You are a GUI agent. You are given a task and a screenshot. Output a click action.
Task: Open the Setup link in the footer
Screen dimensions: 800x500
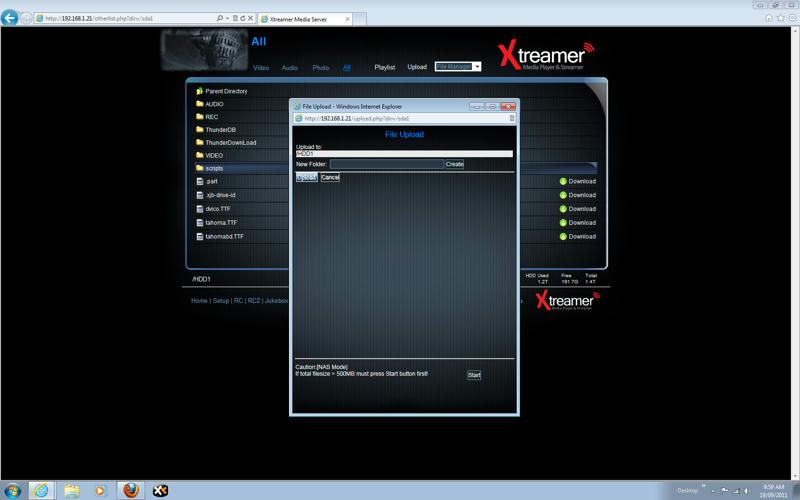tap(220, 301)
